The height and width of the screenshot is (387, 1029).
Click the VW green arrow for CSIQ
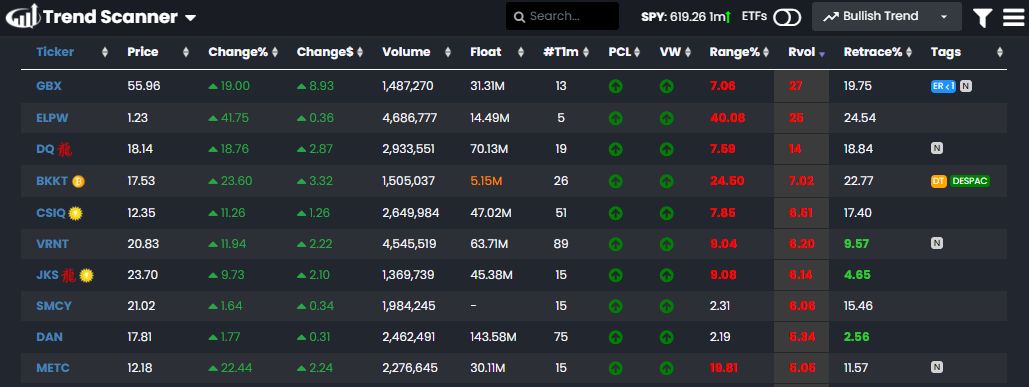(x=667, y=213)
